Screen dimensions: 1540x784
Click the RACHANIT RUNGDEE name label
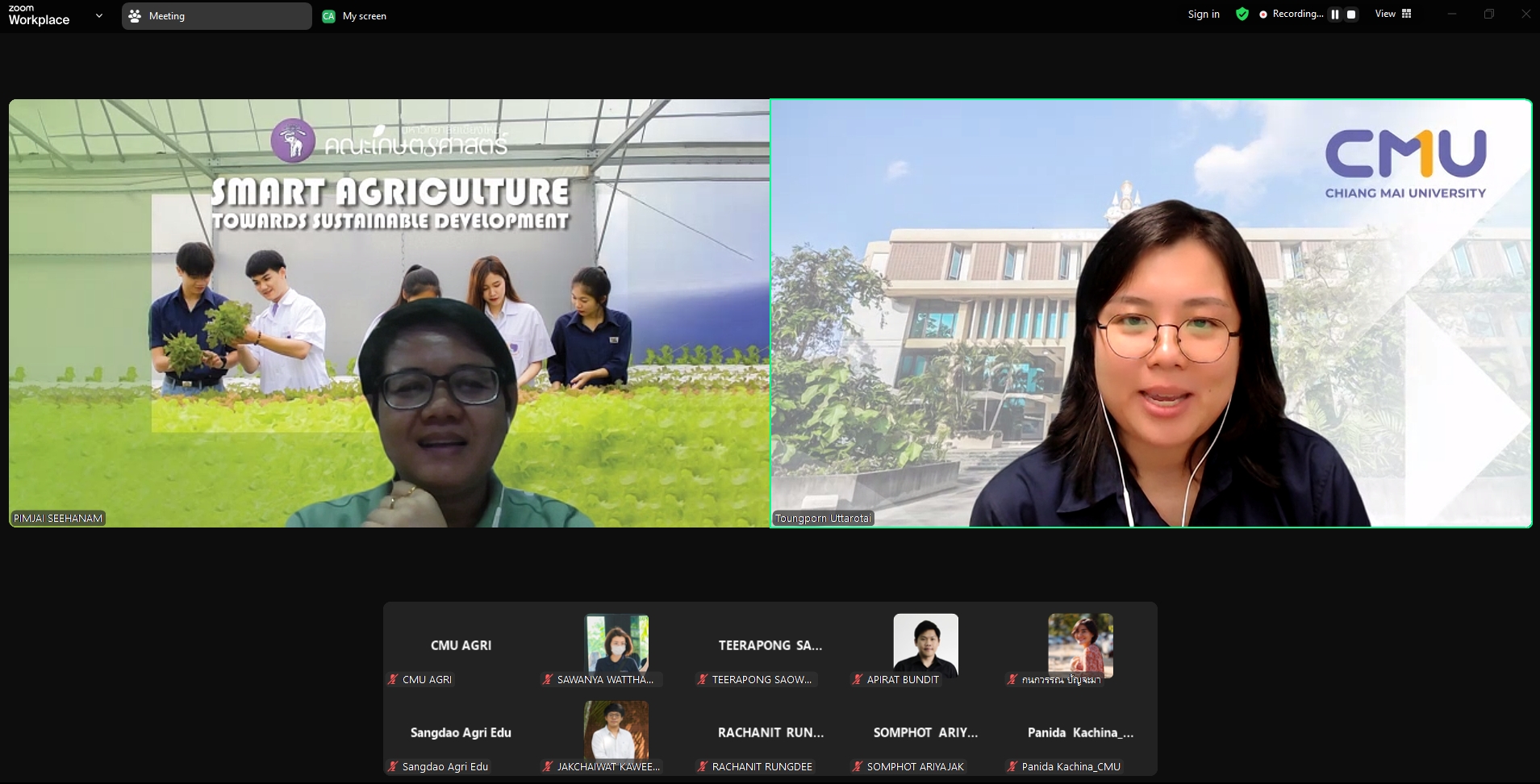pos(762,766)
